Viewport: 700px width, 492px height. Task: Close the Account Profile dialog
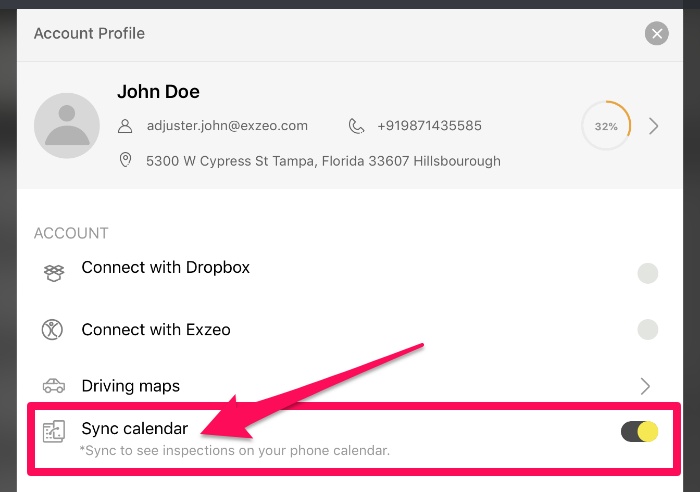[x=656, y=33]
